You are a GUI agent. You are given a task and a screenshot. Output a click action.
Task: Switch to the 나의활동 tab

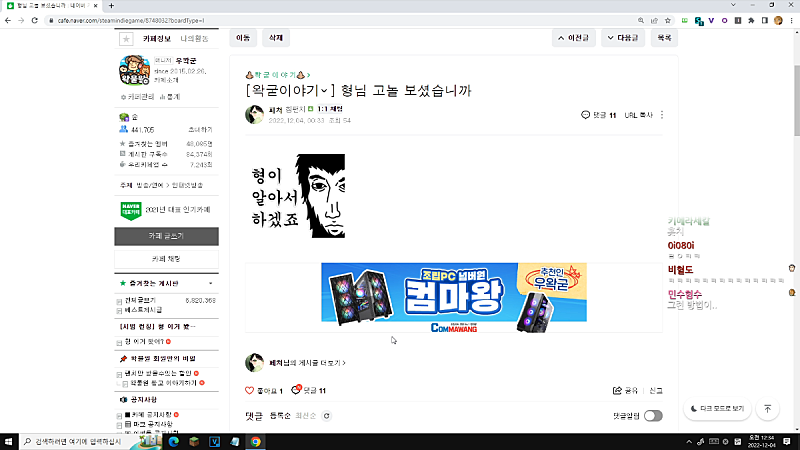pos(194,39)
